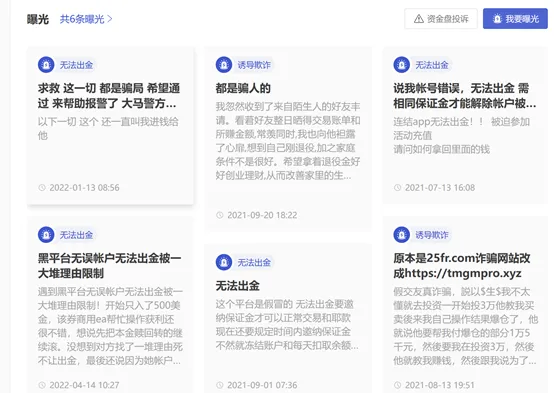The image size is (554, 393).
Task: Click clock icon beside 2022-01-13 08:56
Action: point(42,188)
